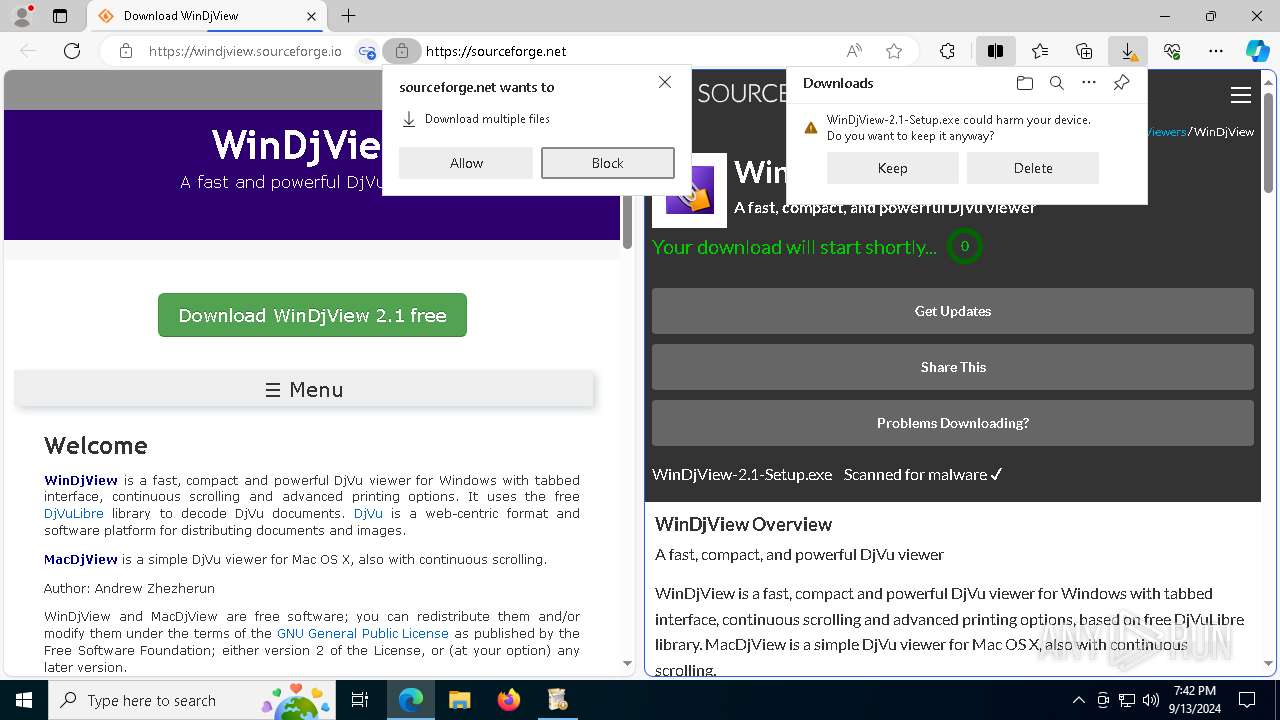Open Read aloud icon in address bar
1280x720 pixels.
pyautogui.click(x=854, y=51)
